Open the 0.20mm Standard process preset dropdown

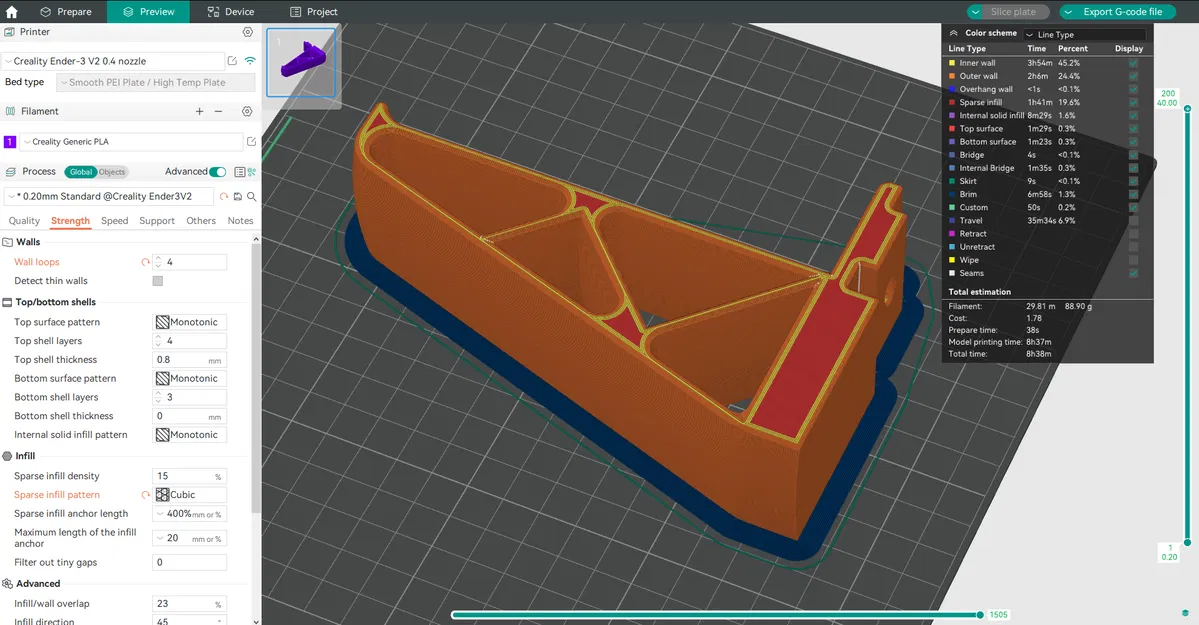click(x=109, y=197)
